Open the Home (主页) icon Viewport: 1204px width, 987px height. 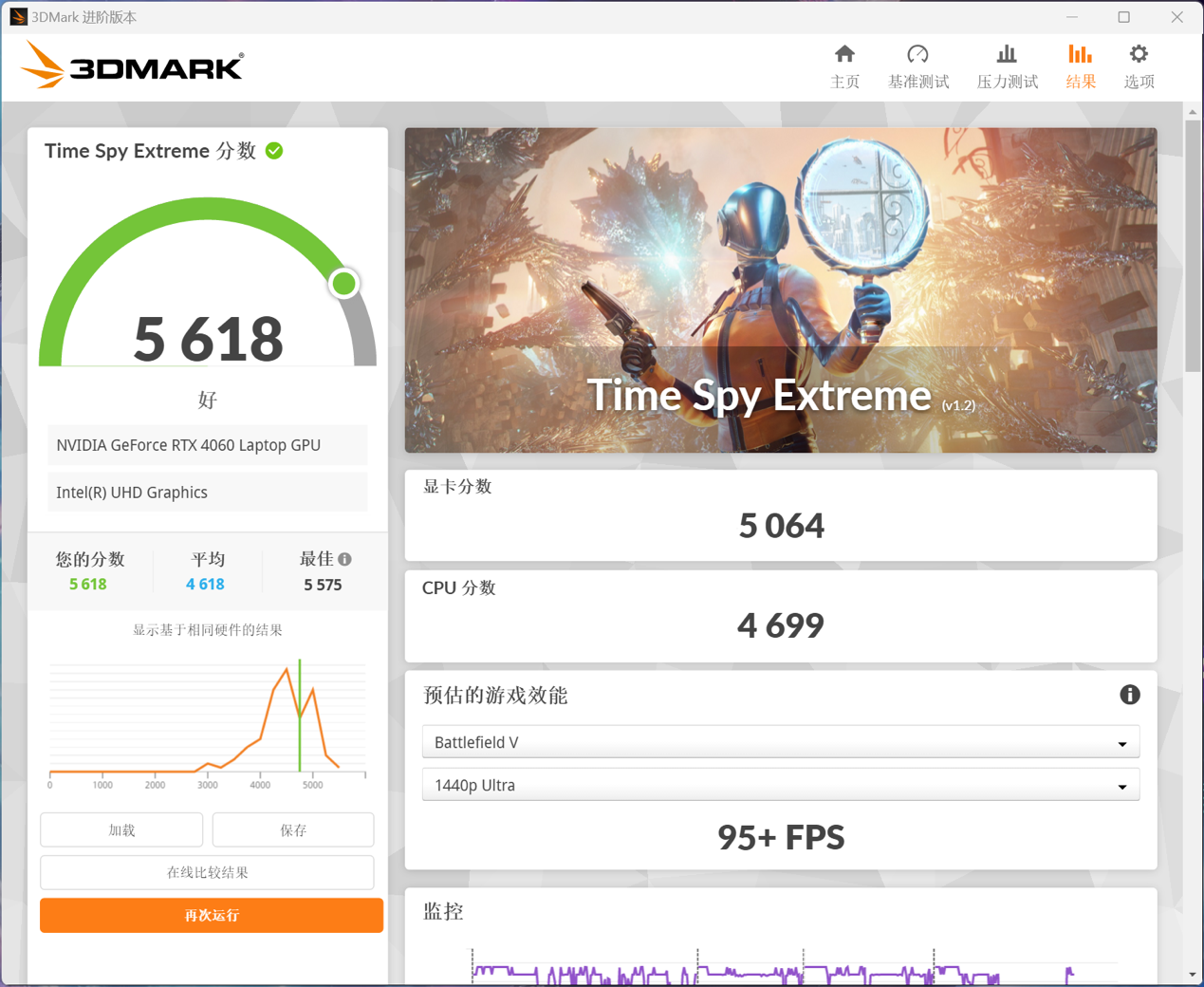point(843,55)
